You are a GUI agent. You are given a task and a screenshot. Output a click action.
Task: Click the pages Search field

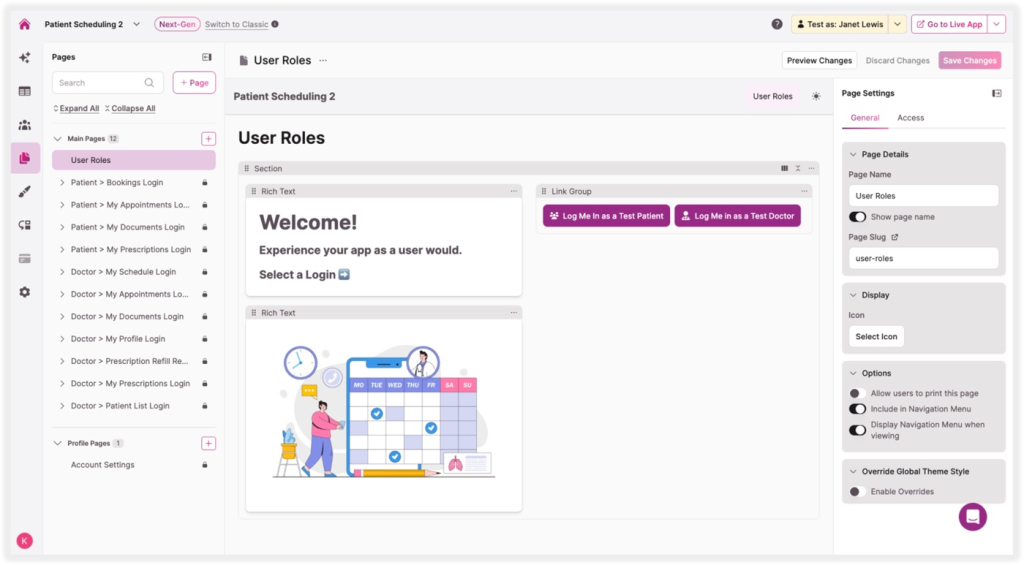point(107,83)
